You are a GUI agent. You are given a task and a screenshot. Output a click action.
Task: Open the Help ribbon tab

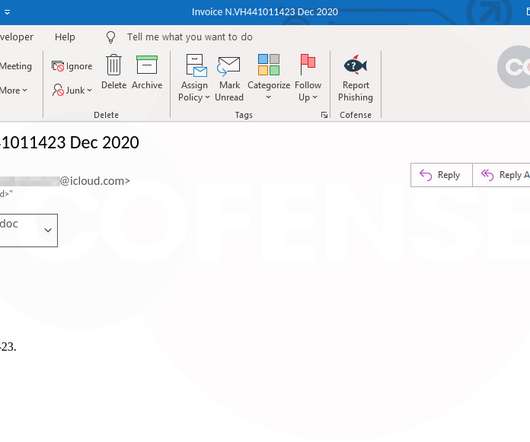pos(65,37)
